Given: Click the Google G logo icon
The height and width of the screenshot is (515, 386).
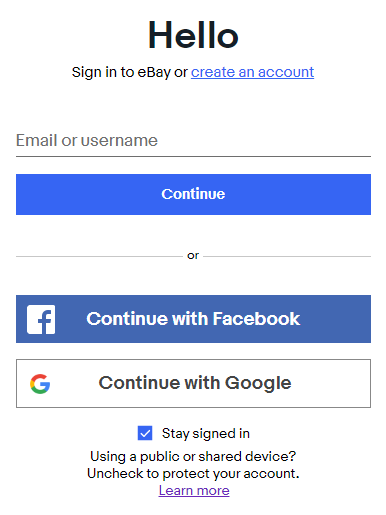Looking at the screenshot, I should pos(40,384).
